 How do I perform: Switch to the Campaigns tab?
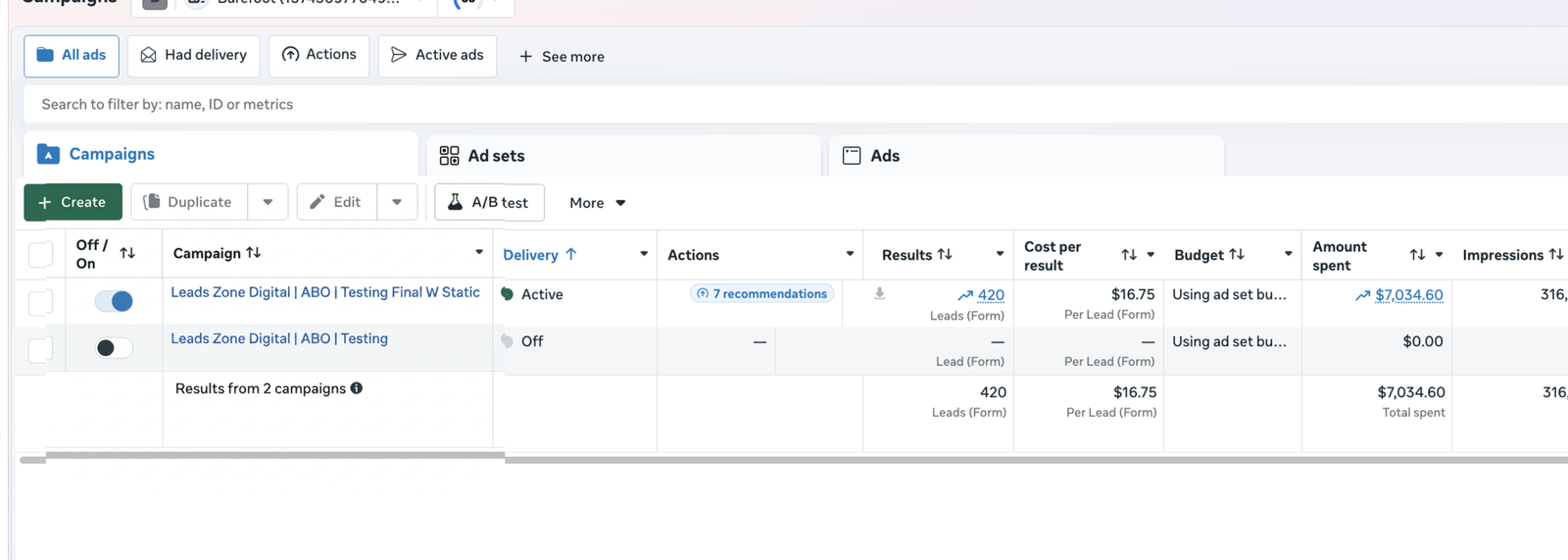coord(221,154)
